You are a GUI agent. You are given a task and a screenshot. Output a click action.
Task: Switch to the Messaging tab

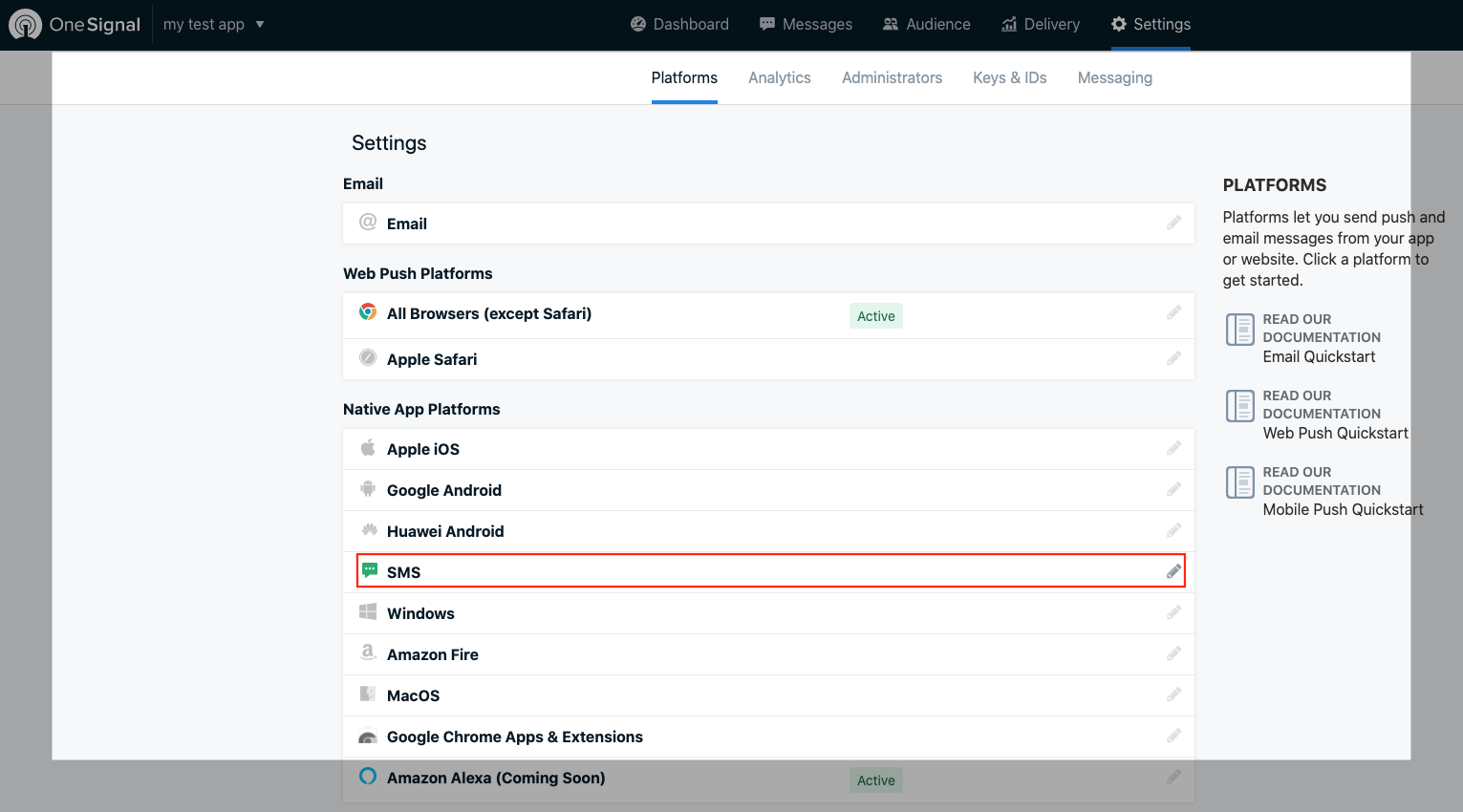[1115, 77]
